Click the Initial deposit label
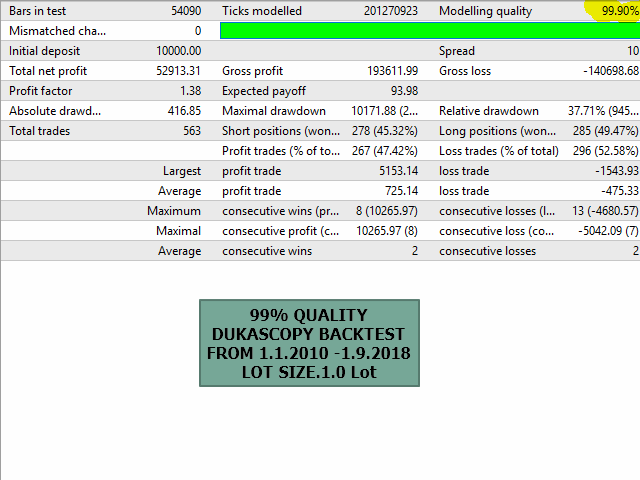 coord(44,51)
